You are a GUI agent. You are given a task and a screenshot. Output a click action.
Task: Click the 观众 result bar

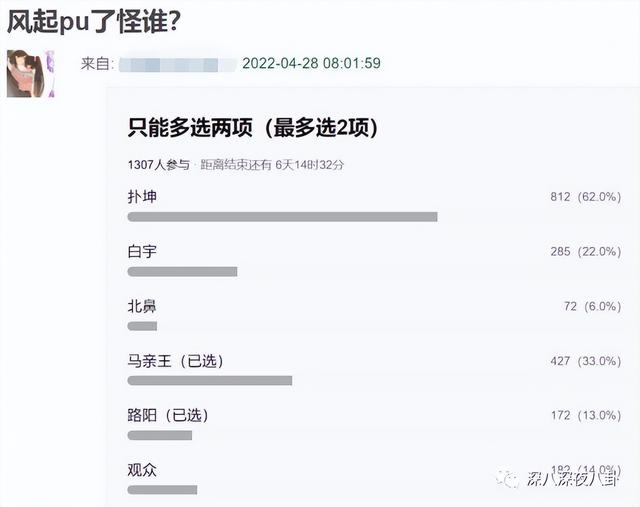coord(162,490)
